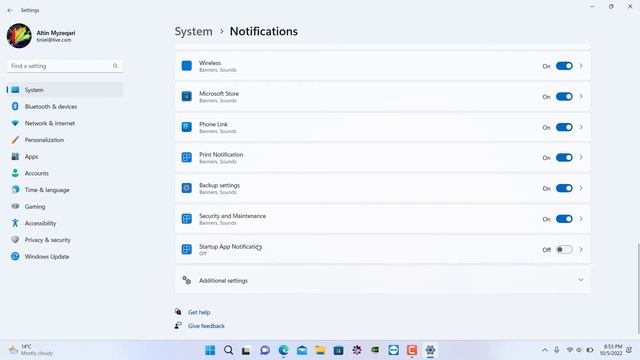Open the weather widget showing 14°C
The image size is (640, 360).
[x=31, y=350]
